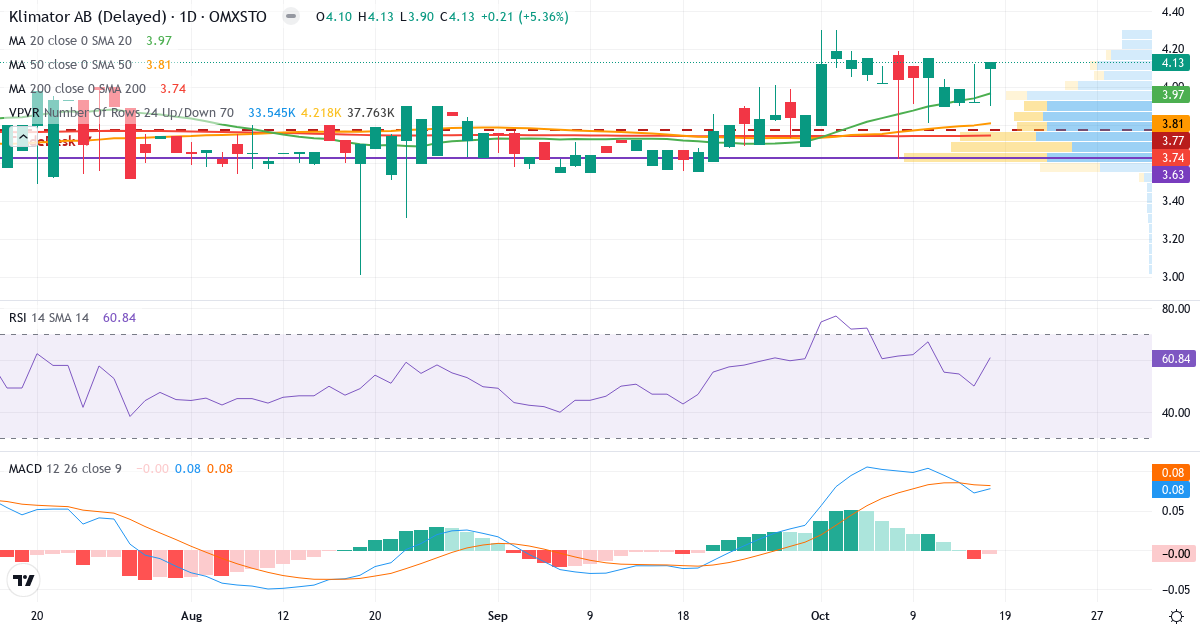This screenshot has width=1200, height=630.
Task: Click the 19 date label on time axis
Action: (x=1005, y=616)
